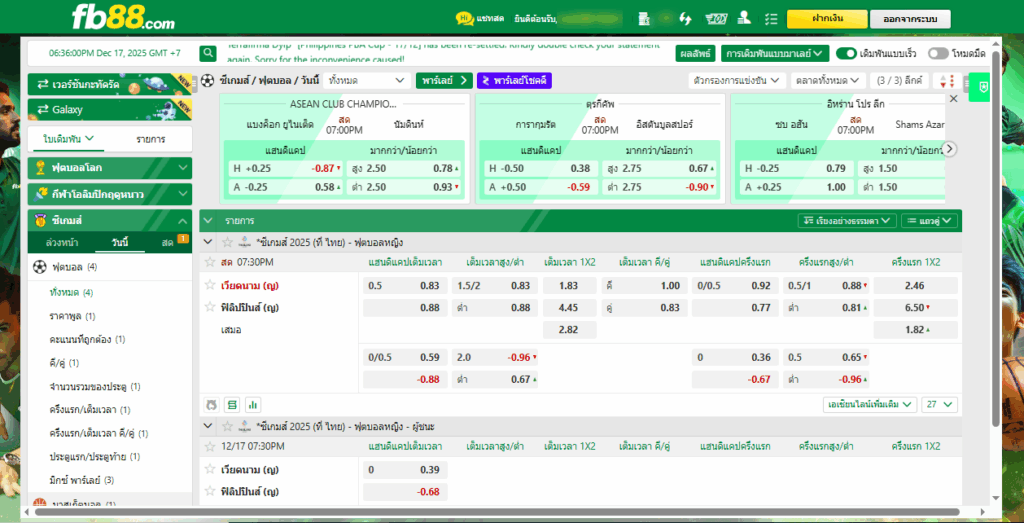Viewport: 1024px width, 523px height.
Task: Select the ล่วงหน้า early tab
Action: click(62, 243)
